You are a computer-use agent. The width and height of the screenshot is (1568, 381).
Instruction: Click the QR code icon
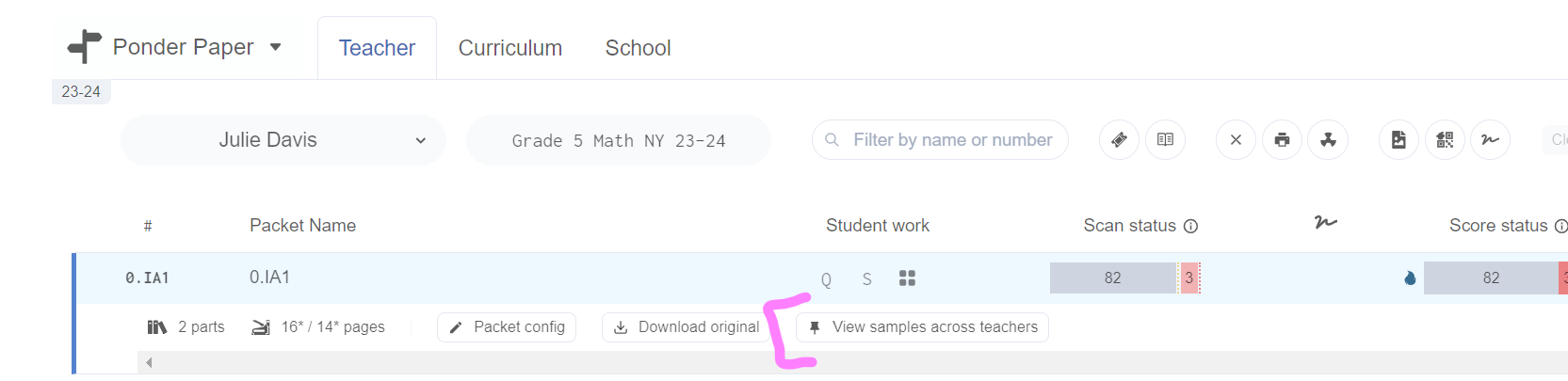point(1445,140)
